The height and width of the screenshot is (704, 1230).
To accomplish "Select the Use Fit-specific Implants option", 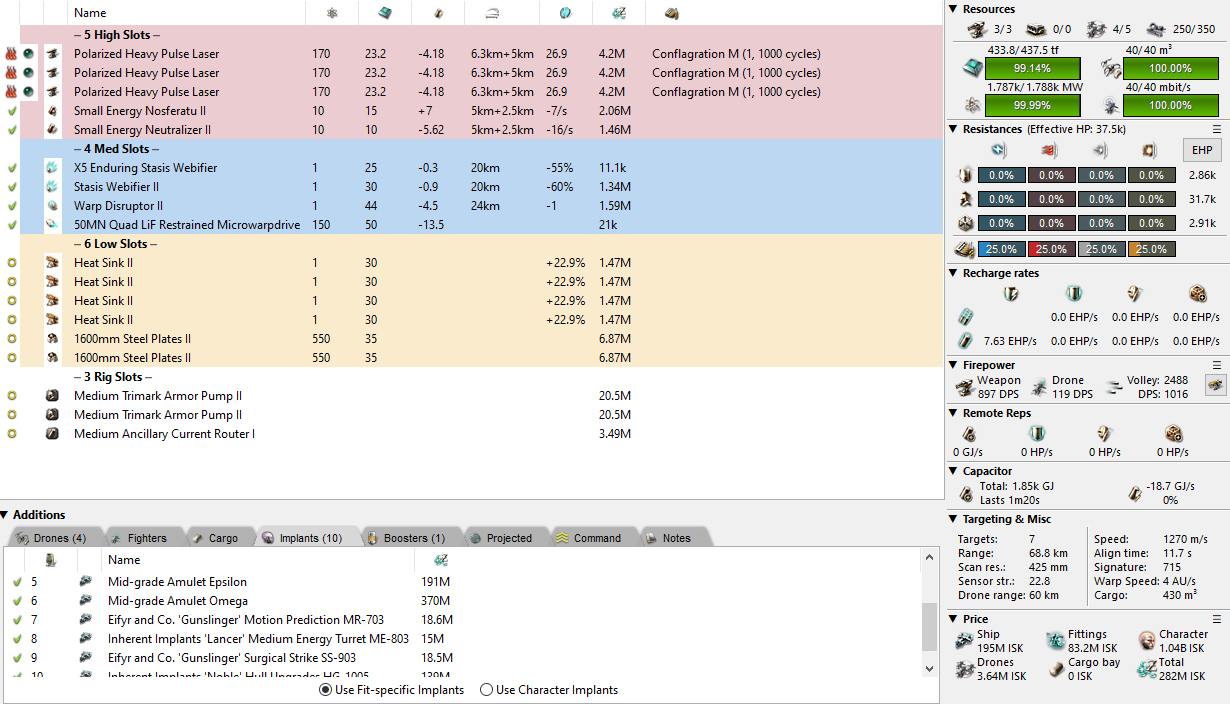I will coord(326,690).
